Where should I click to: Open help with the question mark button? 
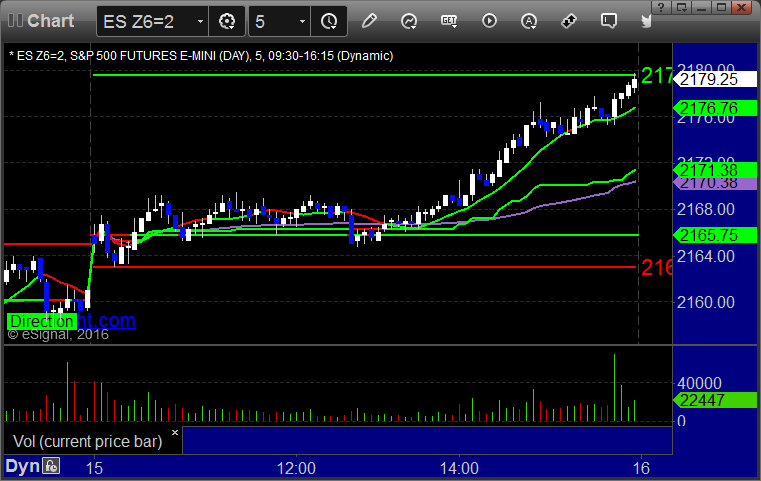point(661,7)
